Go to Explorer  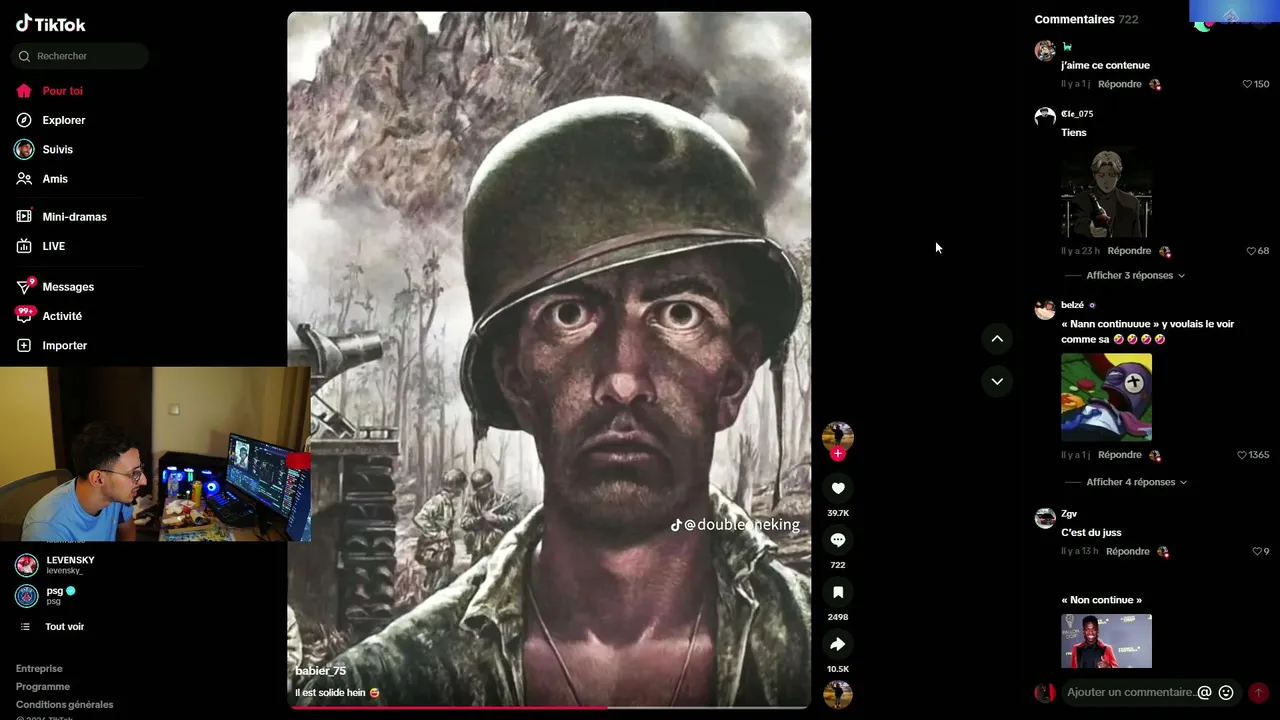(x=64, y=120)
